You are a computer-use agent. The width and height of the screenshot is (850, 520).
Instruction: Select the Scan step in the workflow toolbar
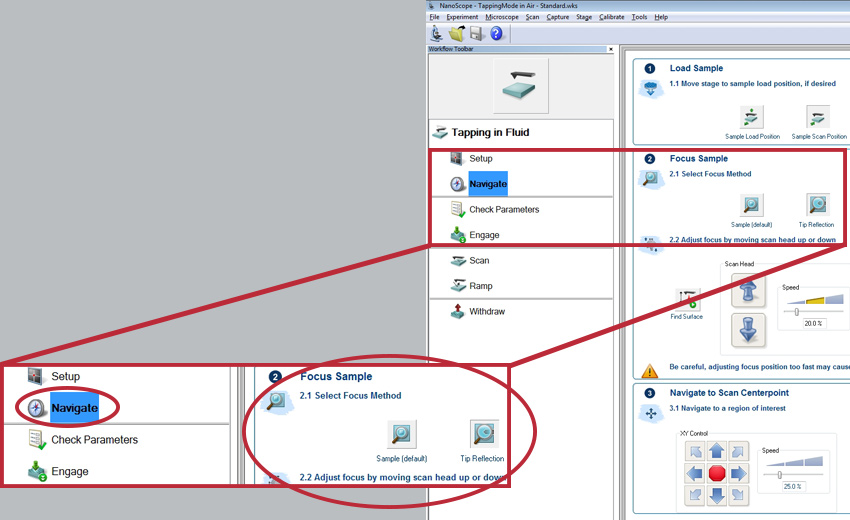point(479,260)
